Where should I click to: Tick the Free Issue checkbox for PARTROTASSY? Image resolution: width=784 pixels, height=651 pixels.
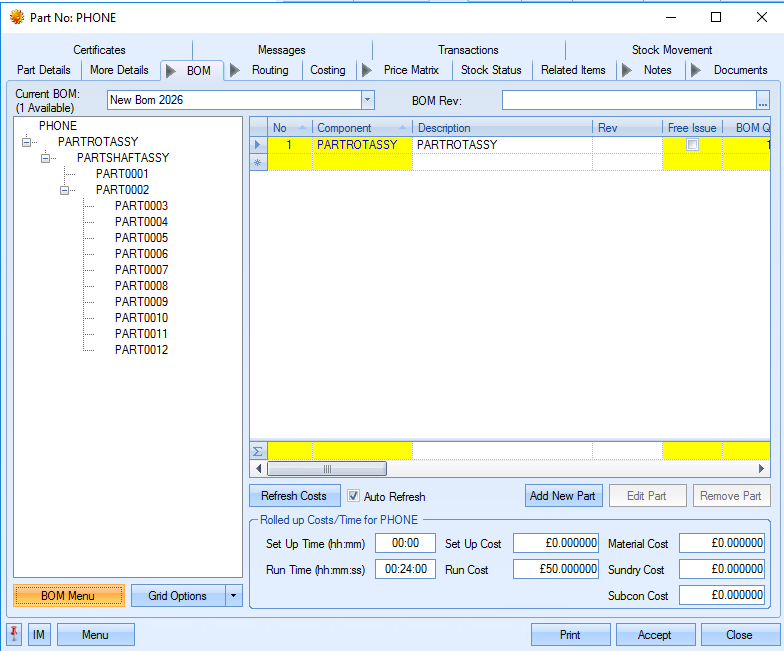[692, 145]
